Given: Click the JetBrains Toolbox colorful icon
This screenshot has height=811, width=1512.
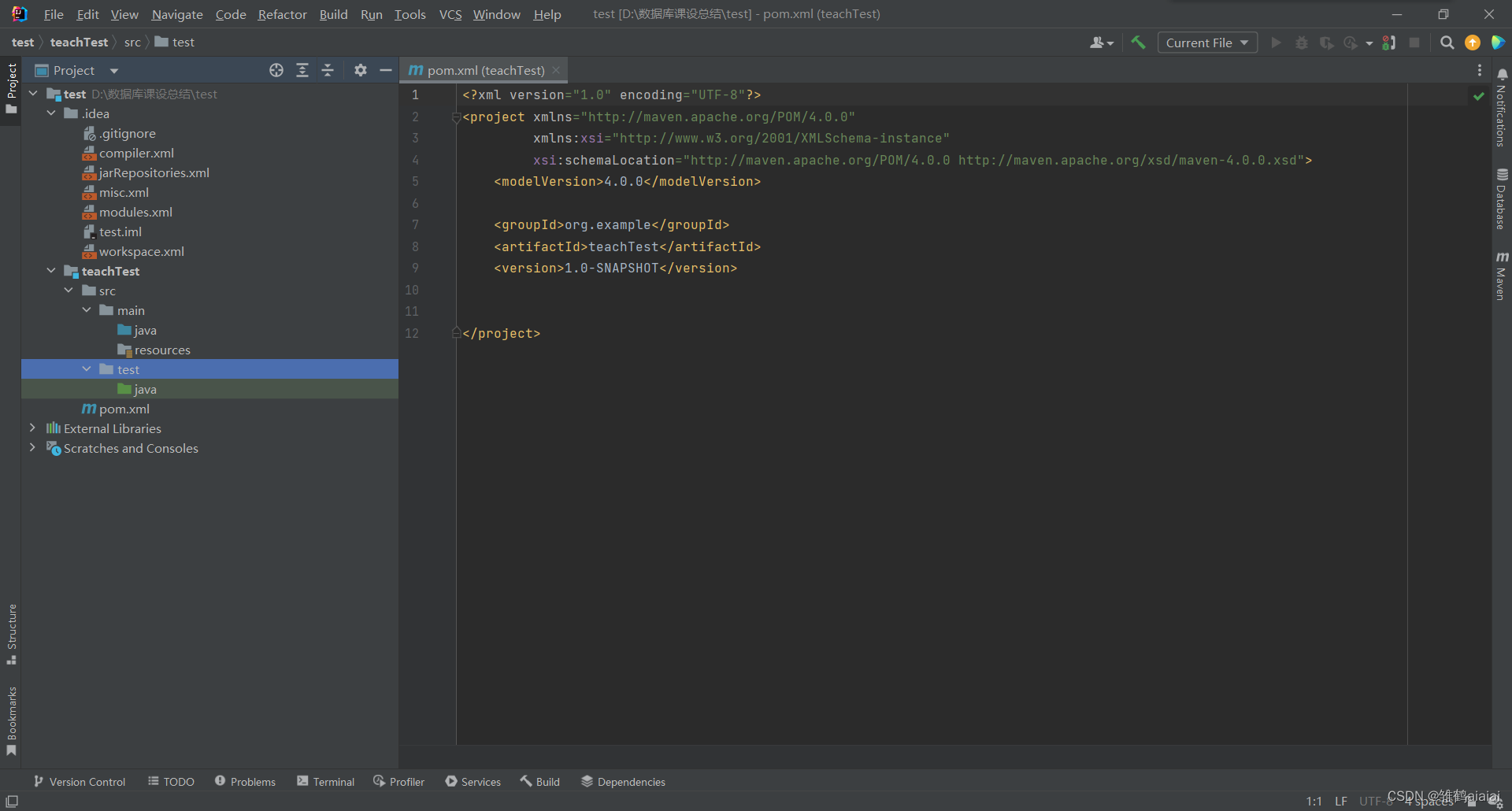Looking at the screenshot, I should 1498,43.
